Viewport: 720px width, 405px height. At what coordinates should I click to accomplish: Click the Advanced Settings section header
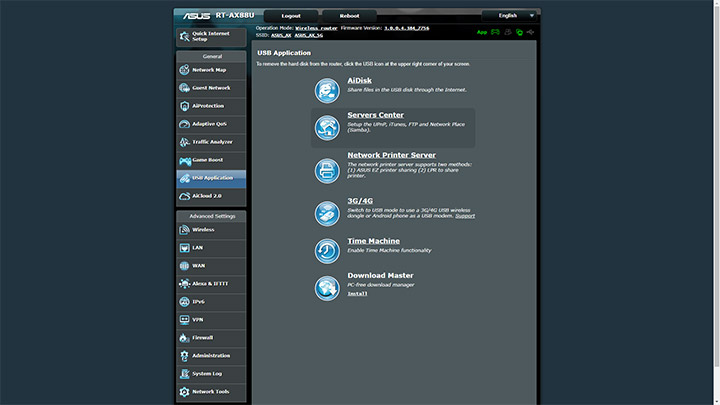coord(212,216)
